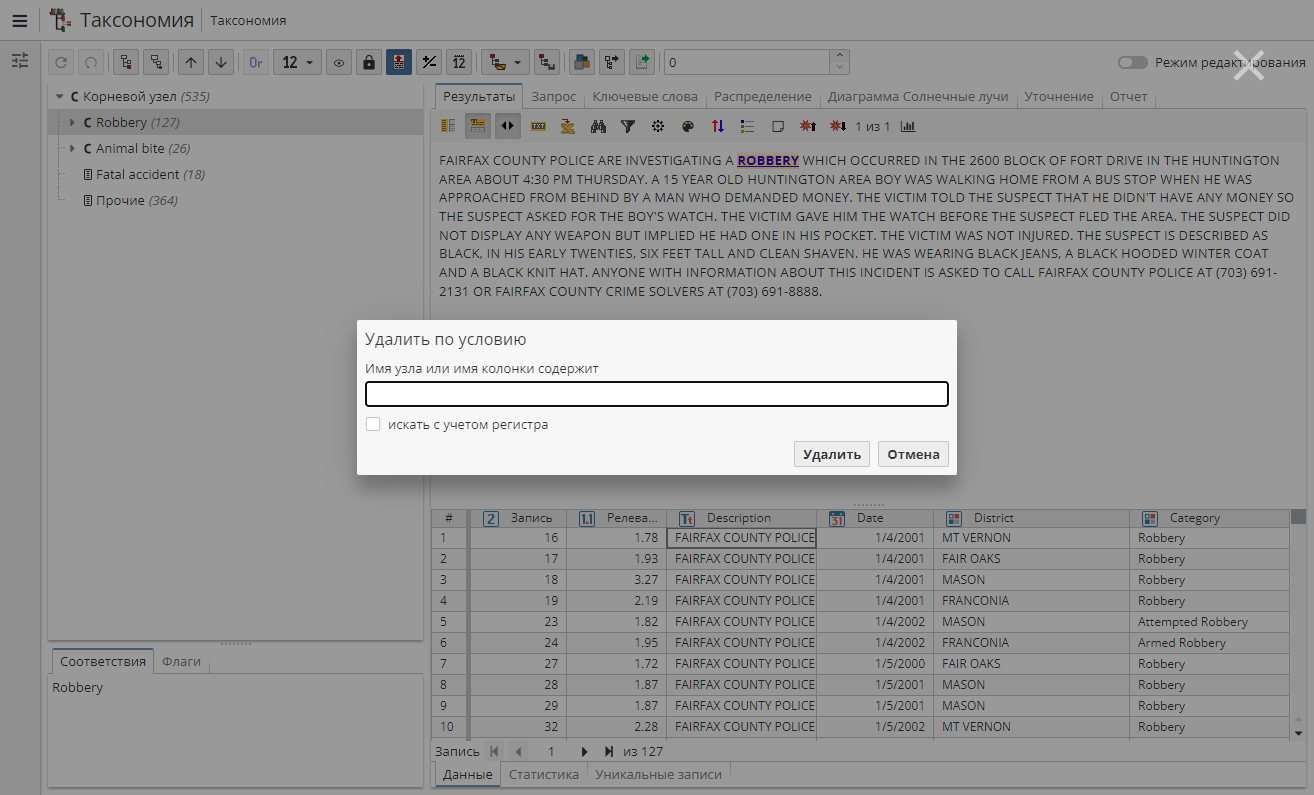
Task: Click the red-blue sort arrows icon
Action: (x=717, y=126)
